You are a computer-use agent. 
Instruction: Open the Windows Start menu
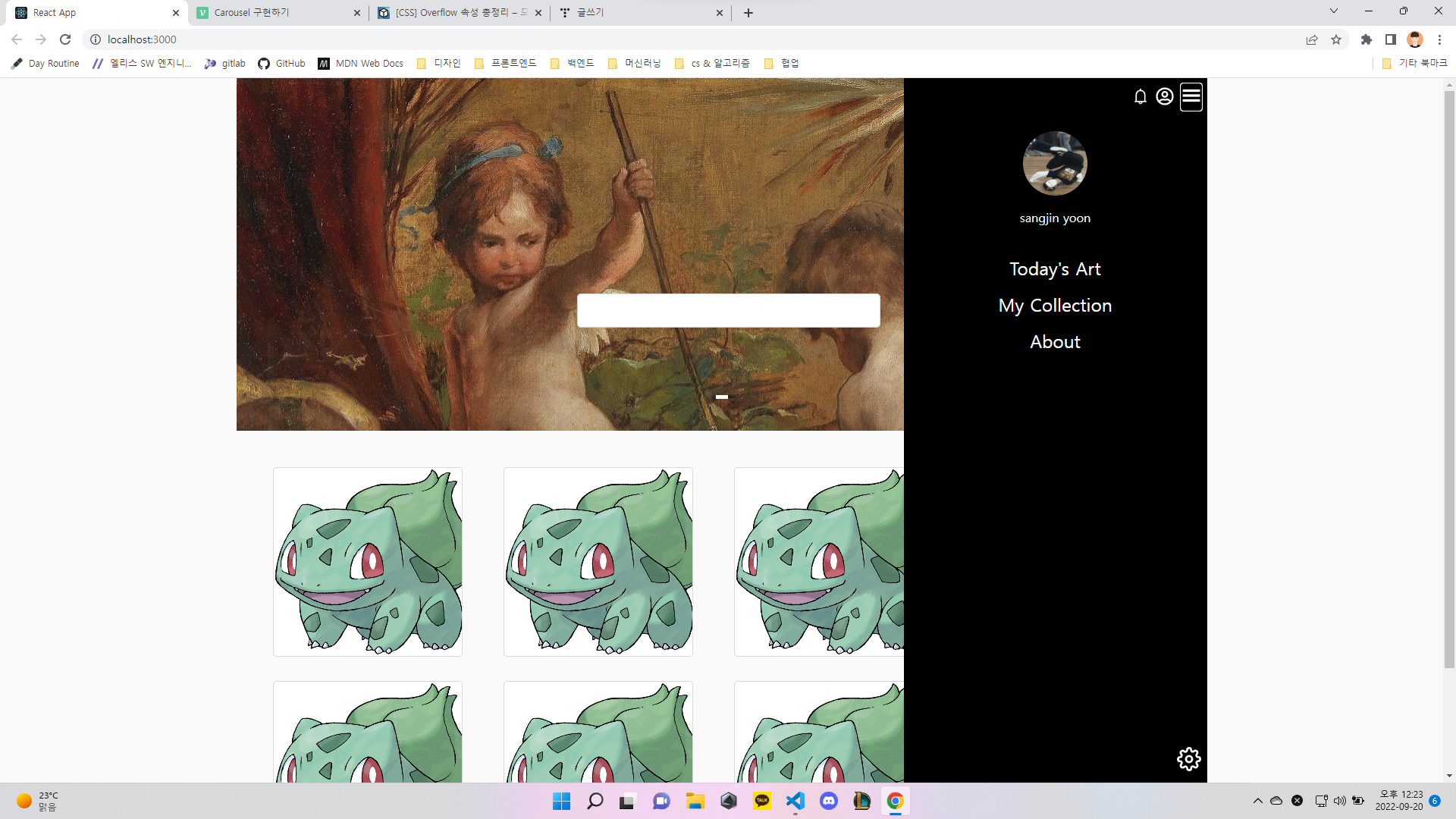561,801
